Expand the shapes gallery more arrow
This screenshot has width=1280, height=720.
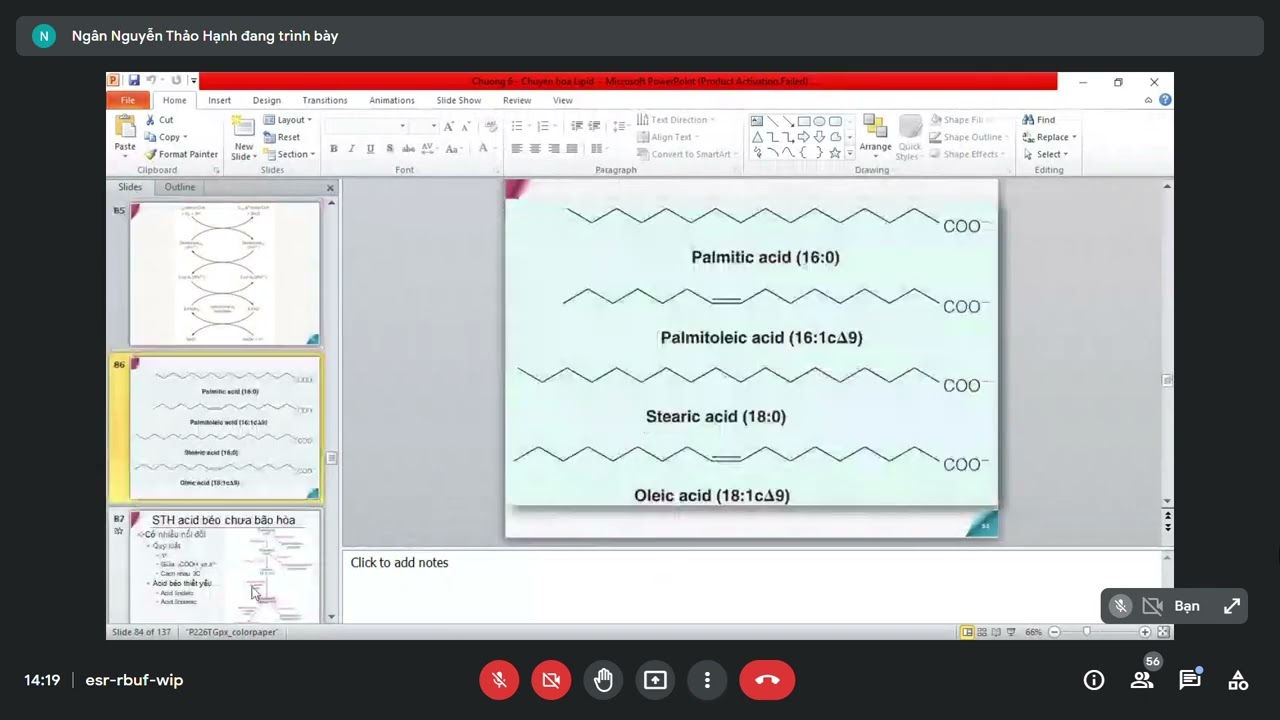point(850,154)
